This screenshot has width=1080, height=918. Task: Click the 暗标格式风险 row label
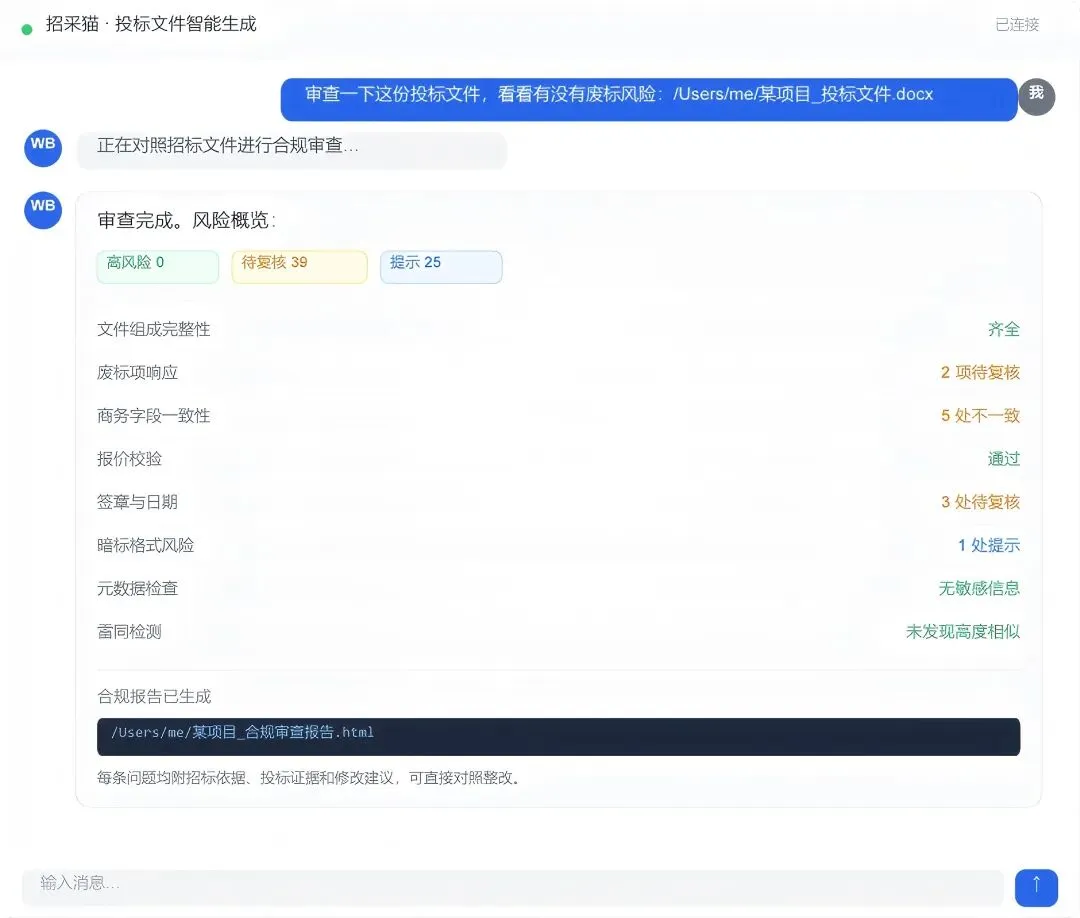coord(145,545)
